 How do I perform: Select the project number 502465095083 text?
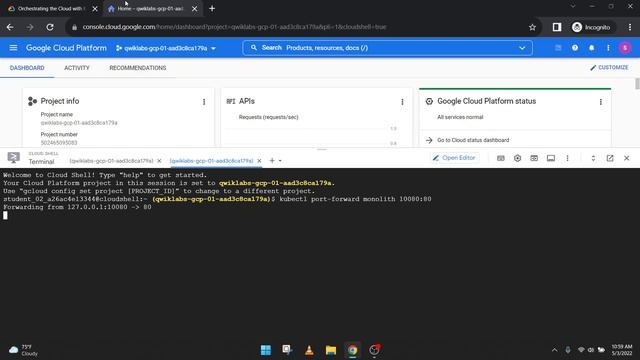(x=59, y=143)
